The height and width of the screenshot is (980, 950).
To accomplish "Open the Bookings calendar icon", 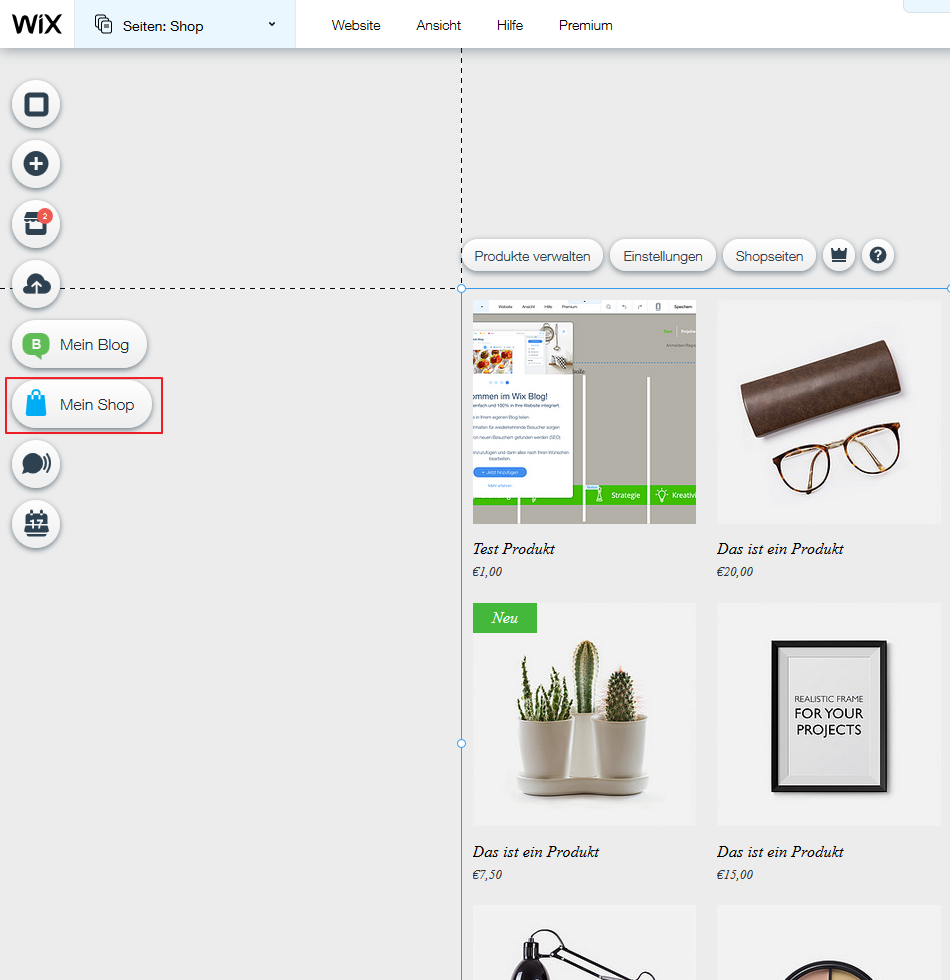I will pos(36,523).
